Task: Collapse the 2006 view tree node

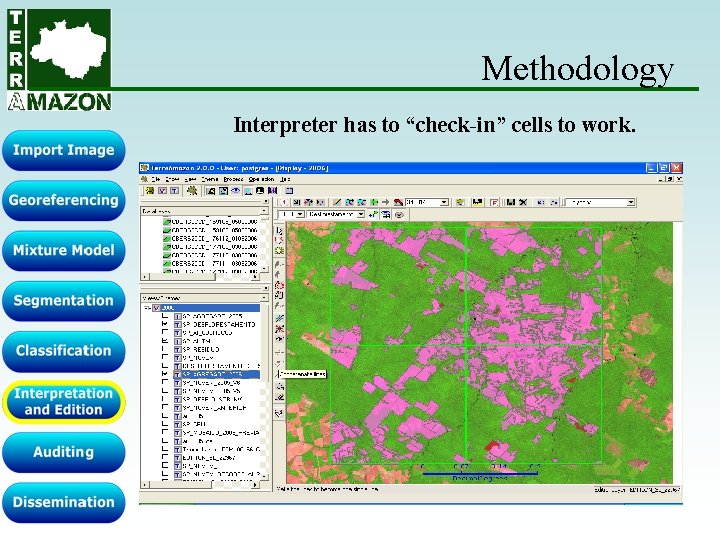Action: pyautogui.click(x=147, y=308)
